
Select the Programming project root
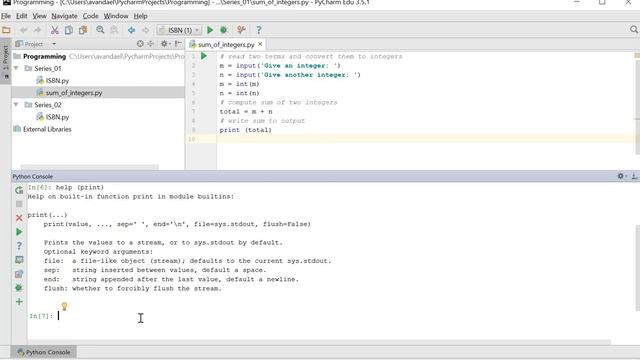(x=44, y=56)
